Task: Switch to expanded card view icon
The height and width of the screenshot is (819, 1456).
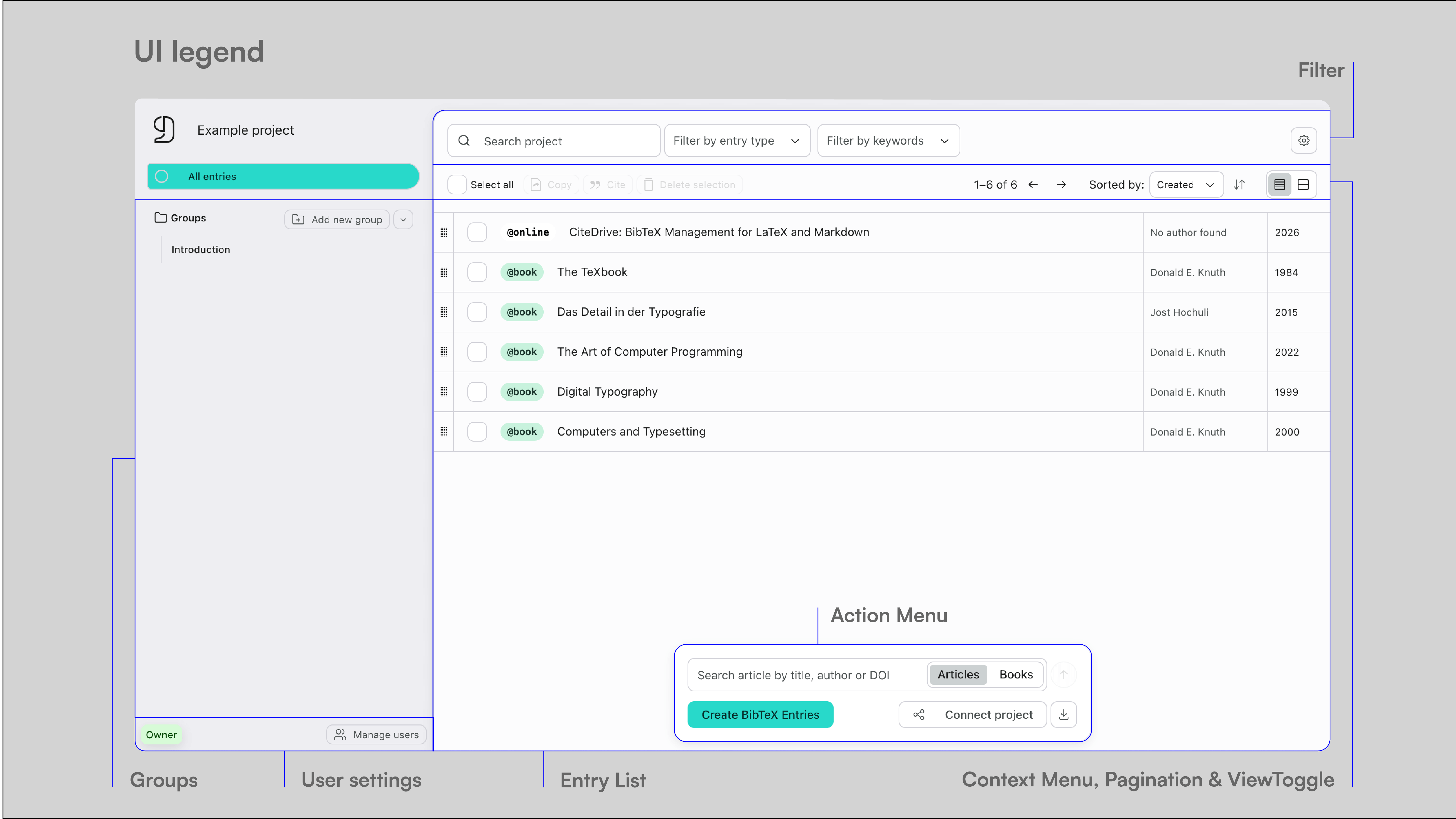Action: pos(1303,185)
